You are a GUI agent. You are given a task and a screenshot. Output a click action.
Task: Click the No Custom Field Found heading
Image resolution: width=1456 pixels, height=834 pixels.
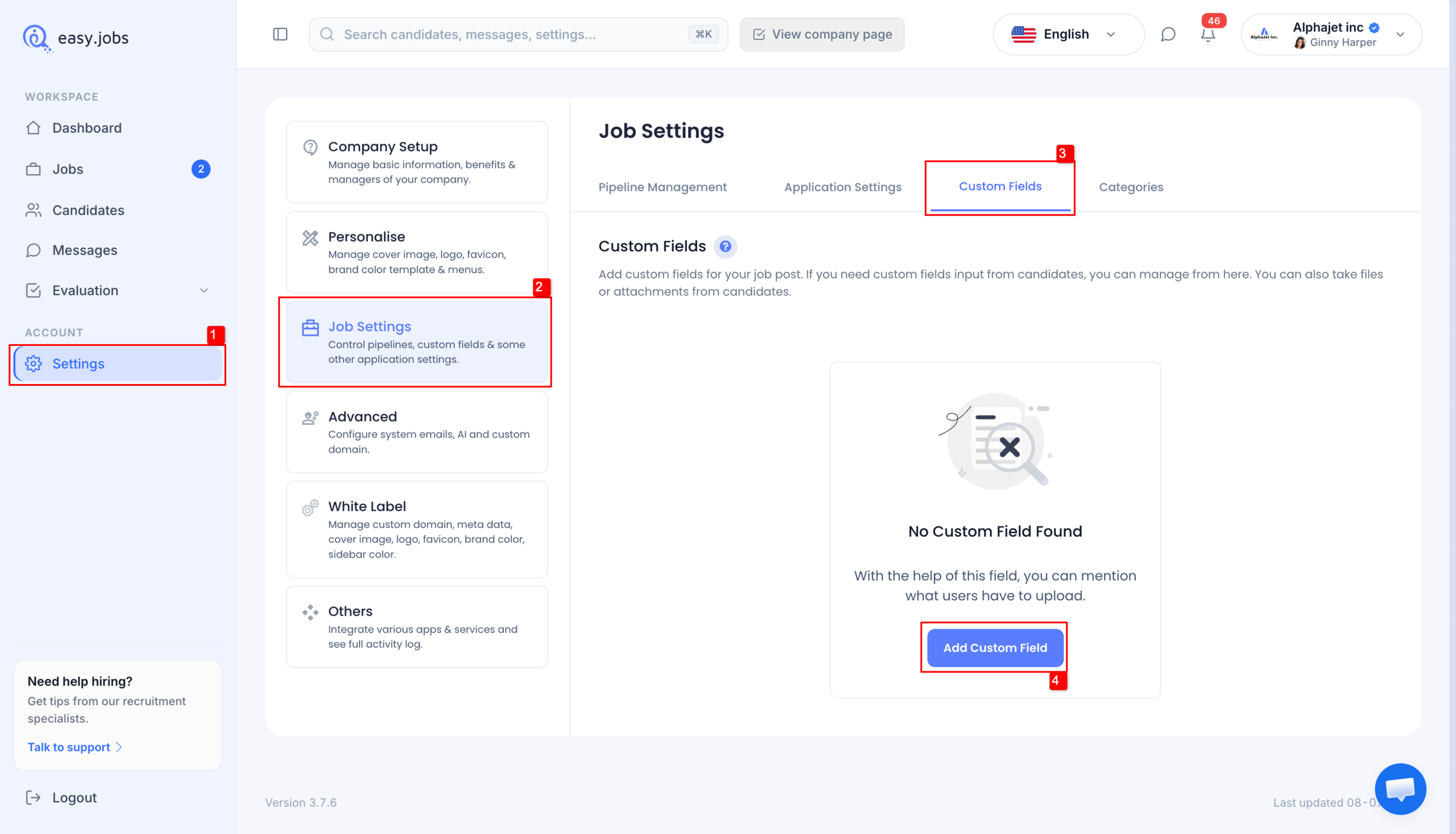tap(995, 531)
